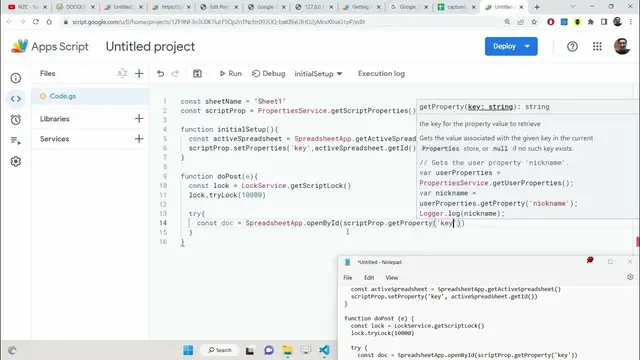Open the Notepad File menu
The image size is (640, 360).
click(347, 278)
